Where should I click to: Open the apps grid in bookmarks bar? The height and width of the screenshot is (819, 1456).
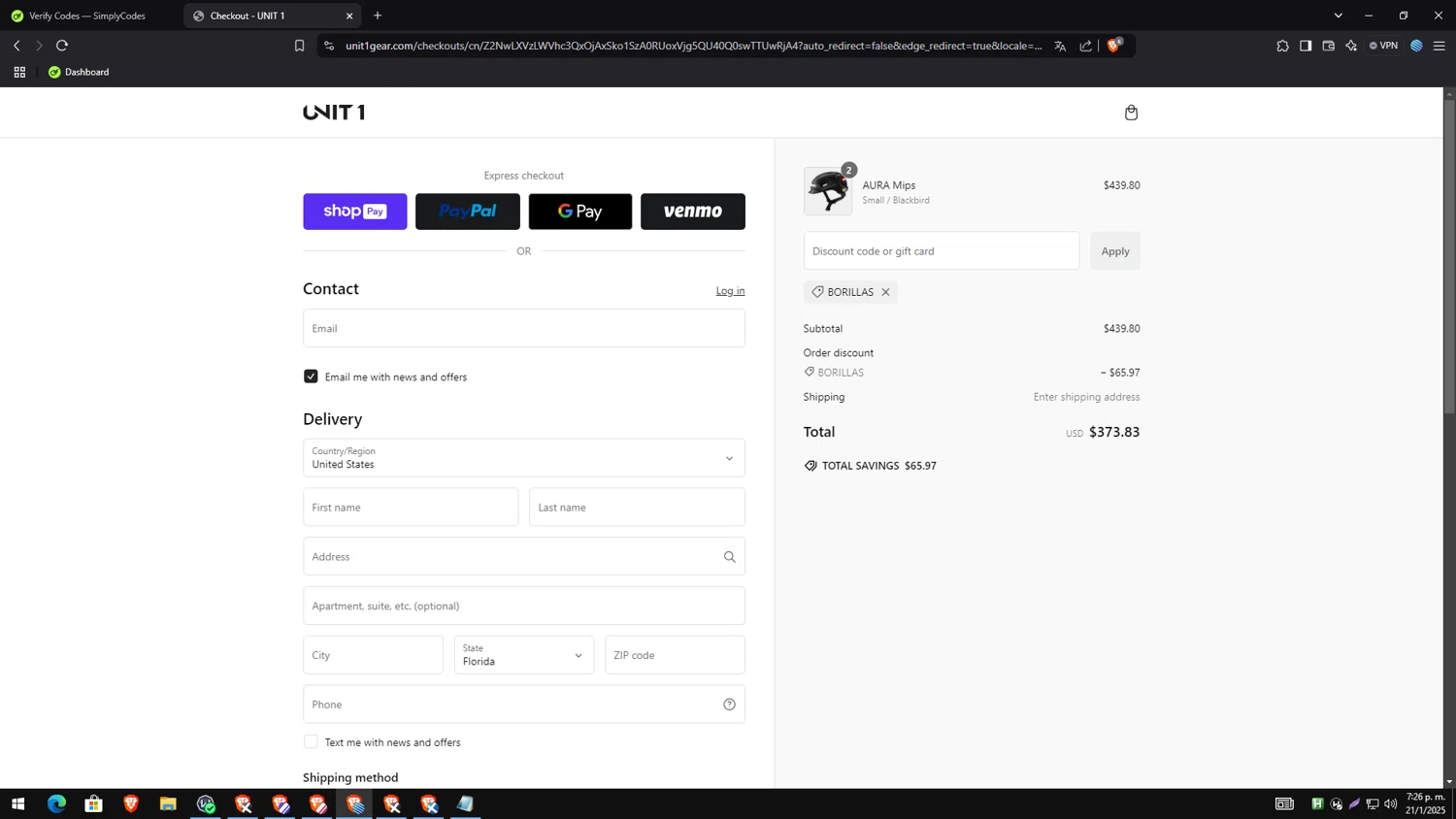coord(19,72)
